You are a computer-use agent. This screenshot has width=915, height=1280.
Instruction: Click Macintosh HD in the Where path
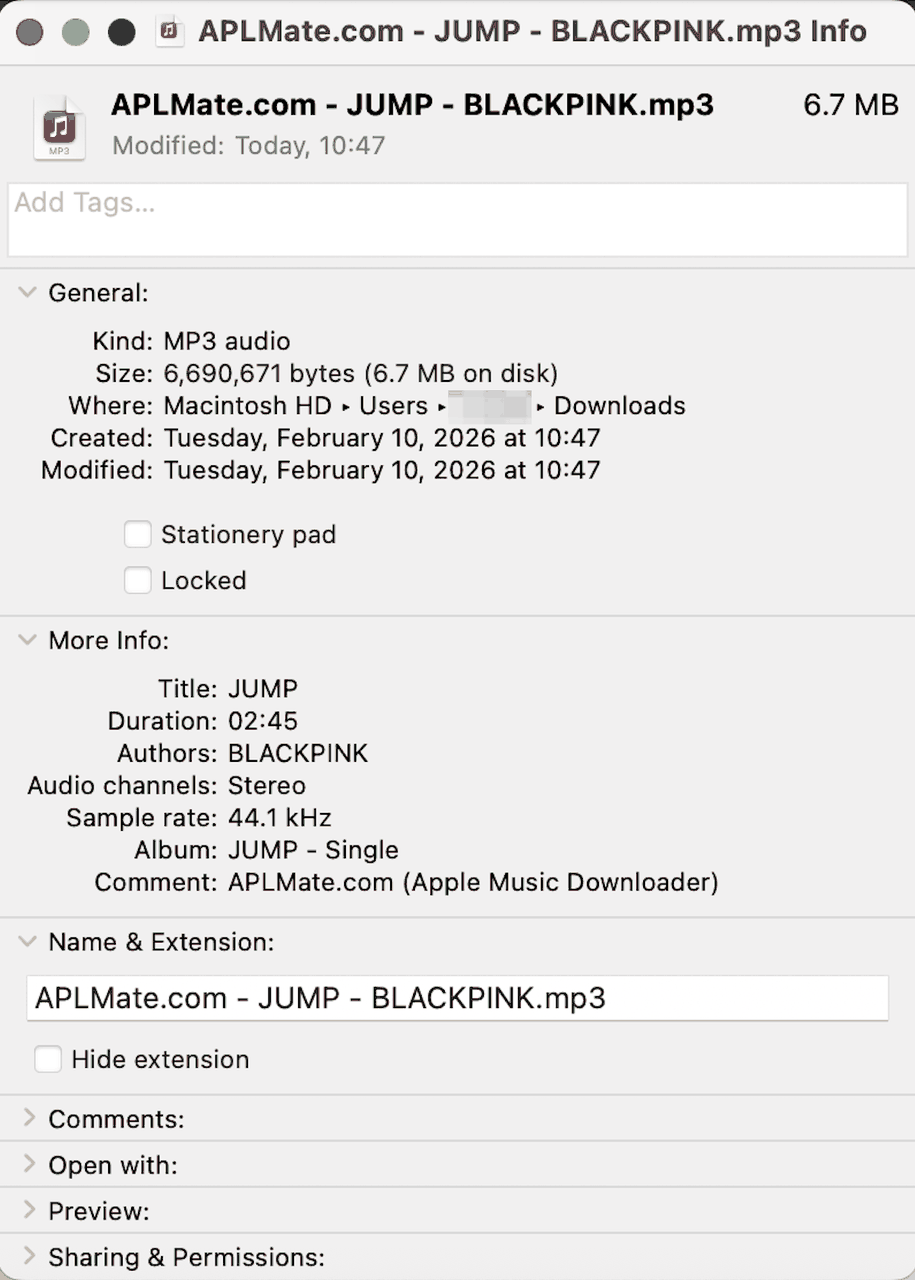(247, 405)
